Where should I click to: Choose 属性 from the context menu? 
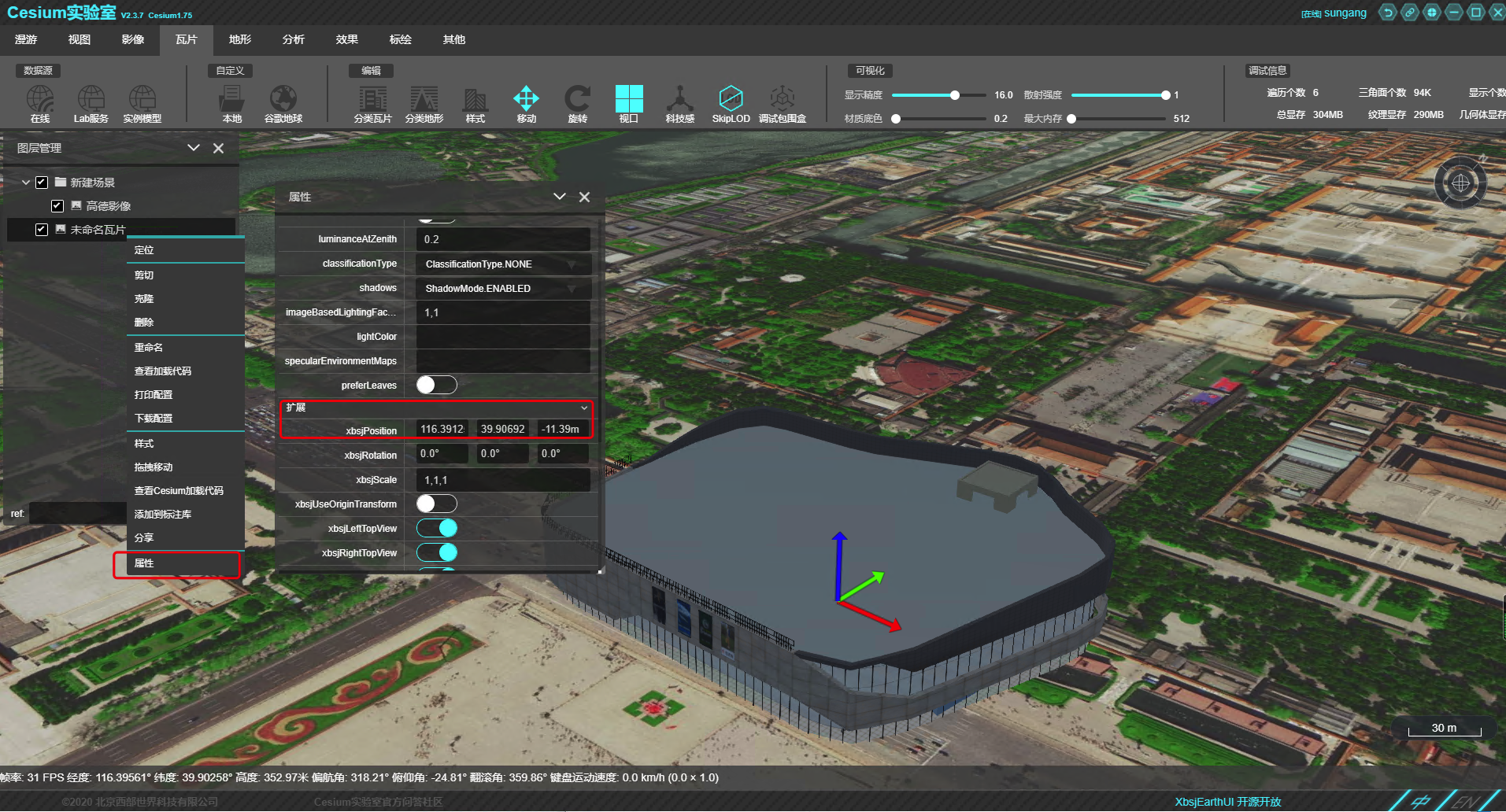click(x=145, y=563)
